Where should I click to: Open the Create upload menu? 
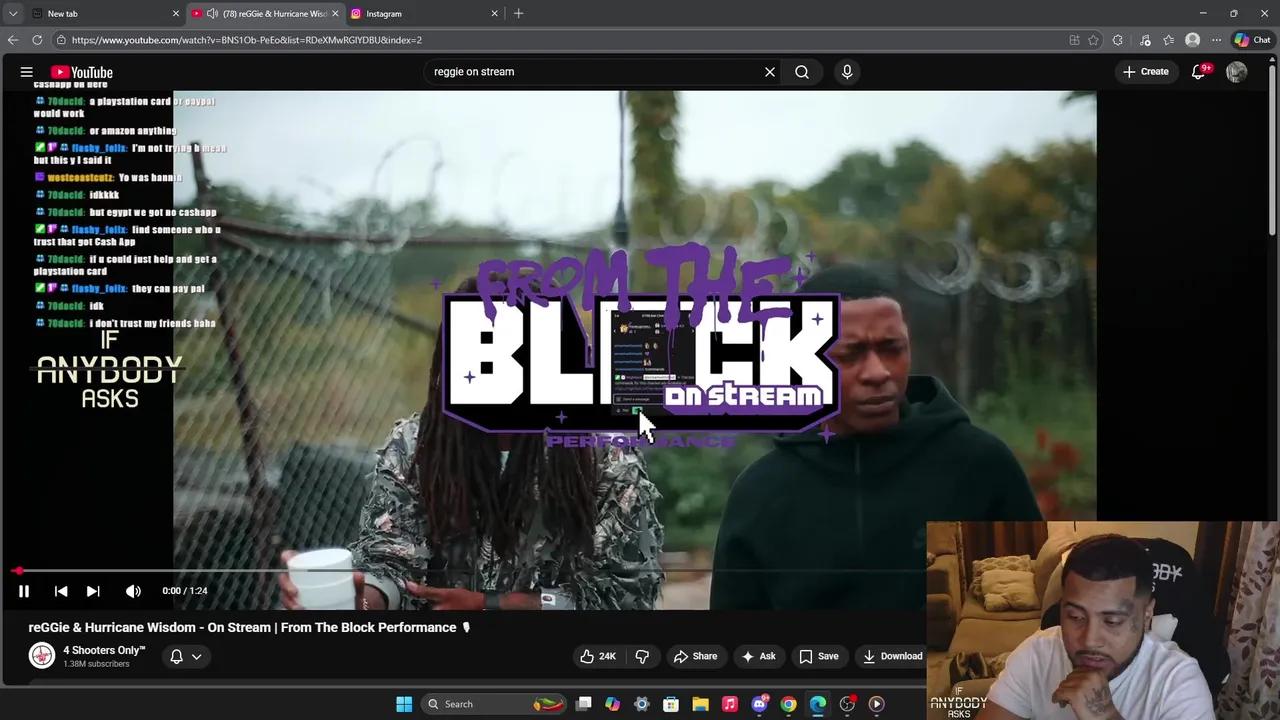pyautogui.click(x=1145, y=72)
